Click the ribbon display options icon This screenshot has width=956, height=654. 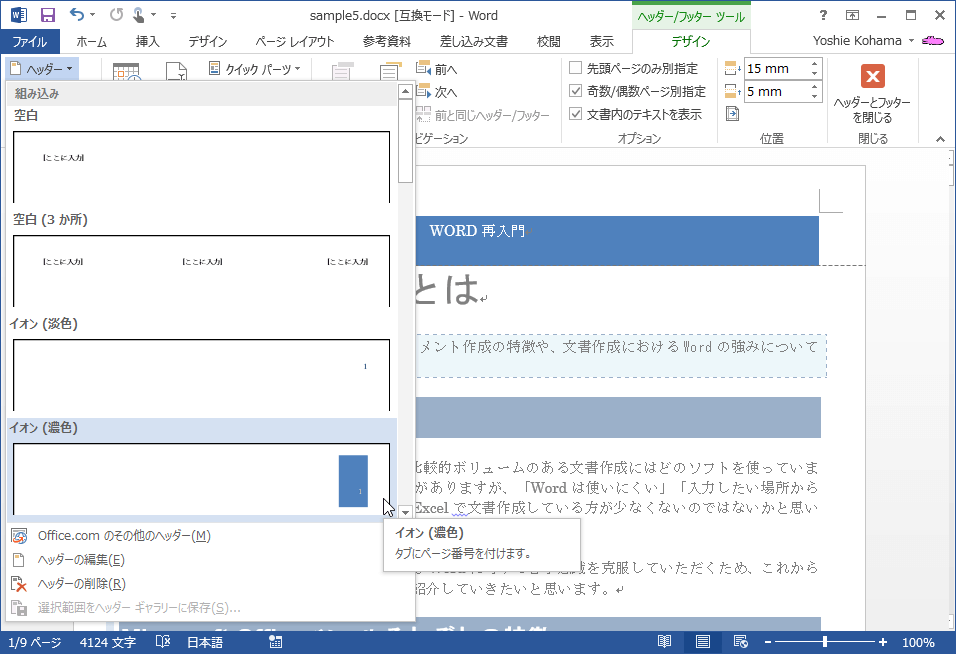[852, 15]
